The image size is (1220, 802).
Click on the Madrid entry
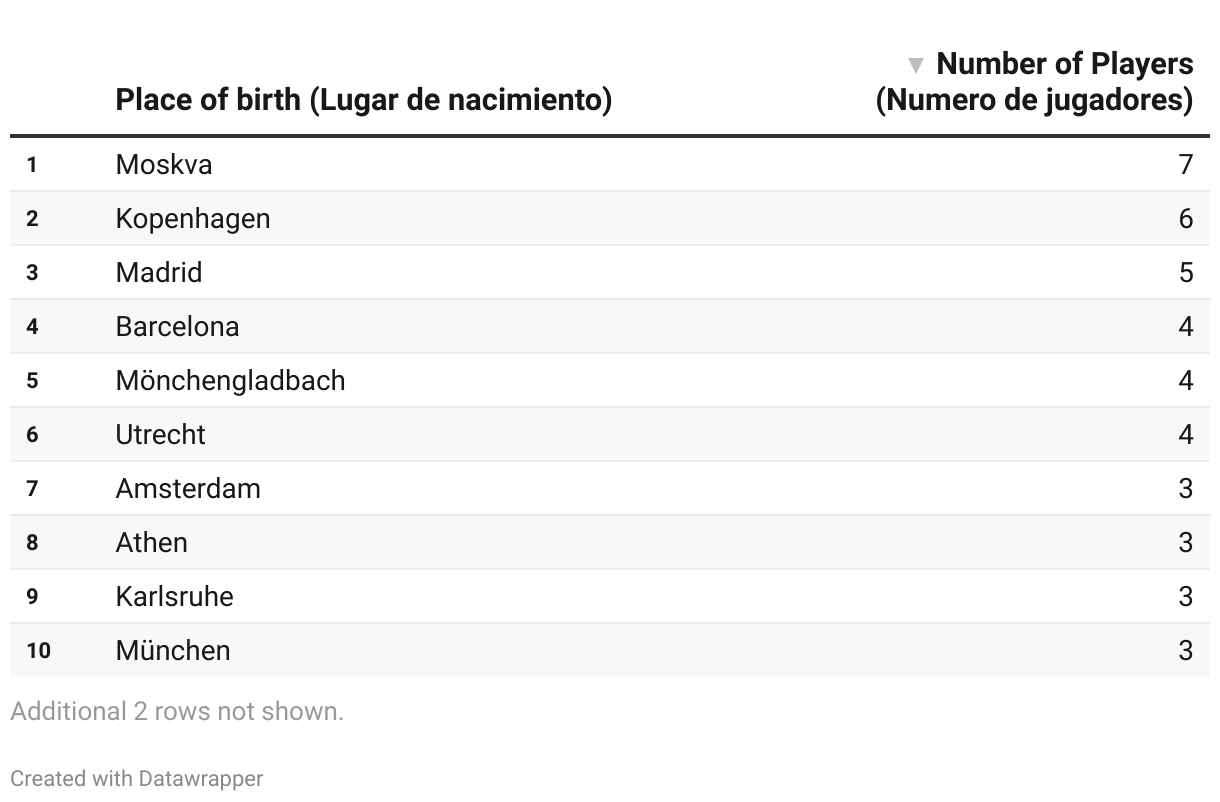point(159,272)
